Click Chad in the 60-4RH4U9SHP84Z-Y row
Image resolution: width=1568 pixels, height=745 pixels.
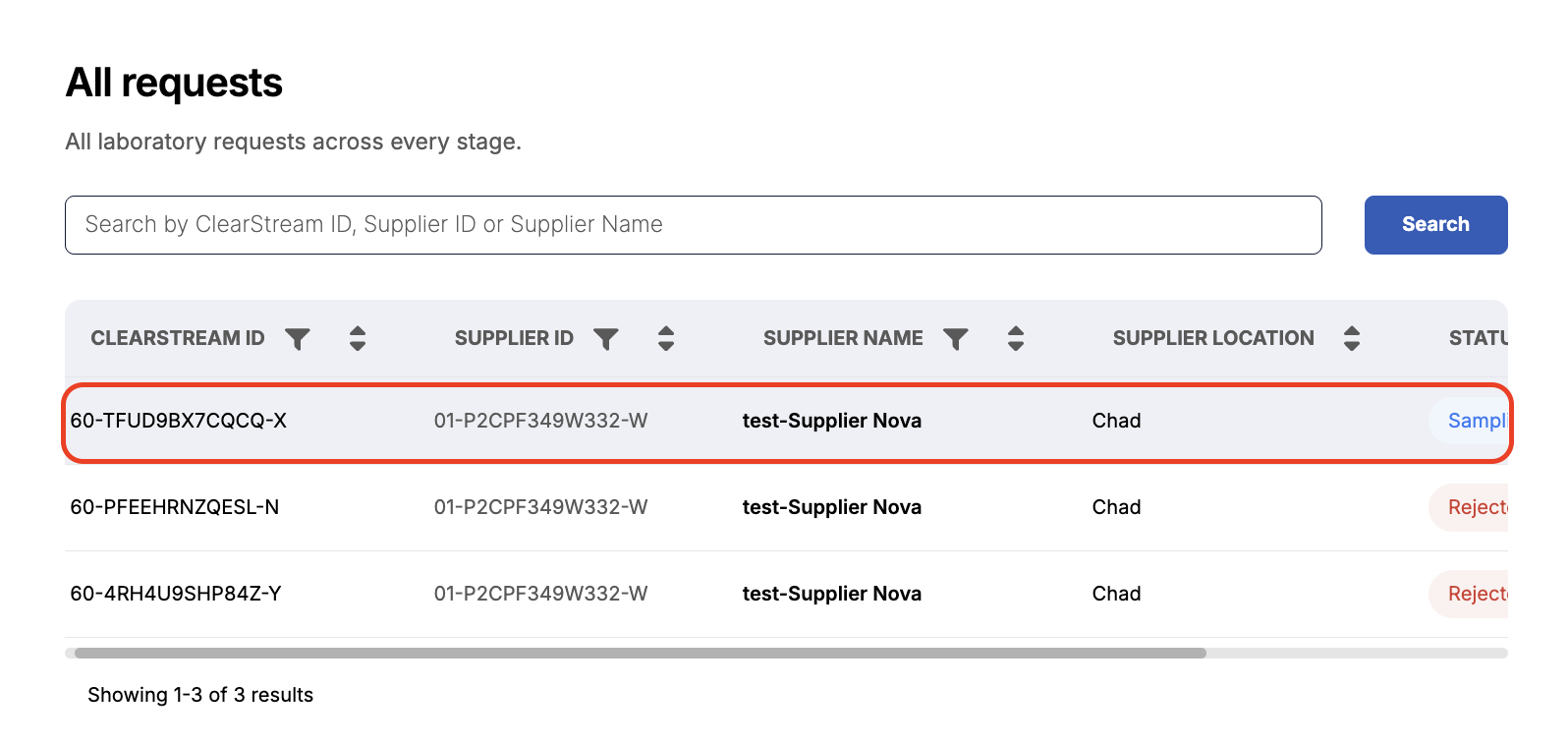click(x=1117, y=594)
